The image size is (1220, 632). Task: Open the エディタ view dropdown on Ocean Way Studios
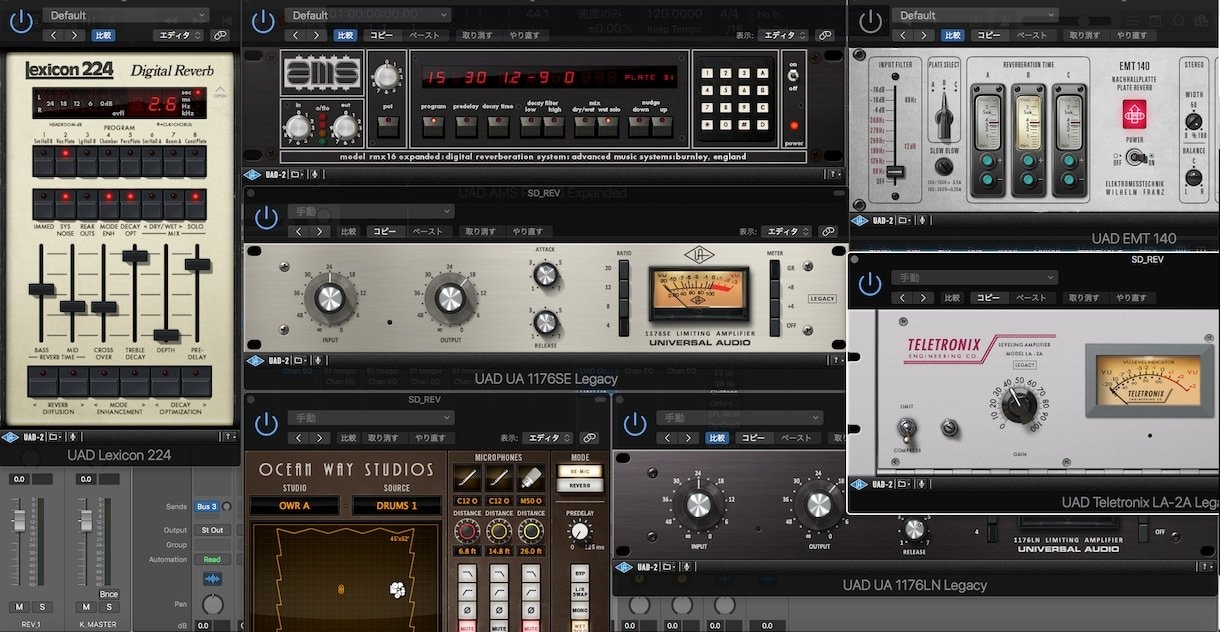(x=549, y=438)
